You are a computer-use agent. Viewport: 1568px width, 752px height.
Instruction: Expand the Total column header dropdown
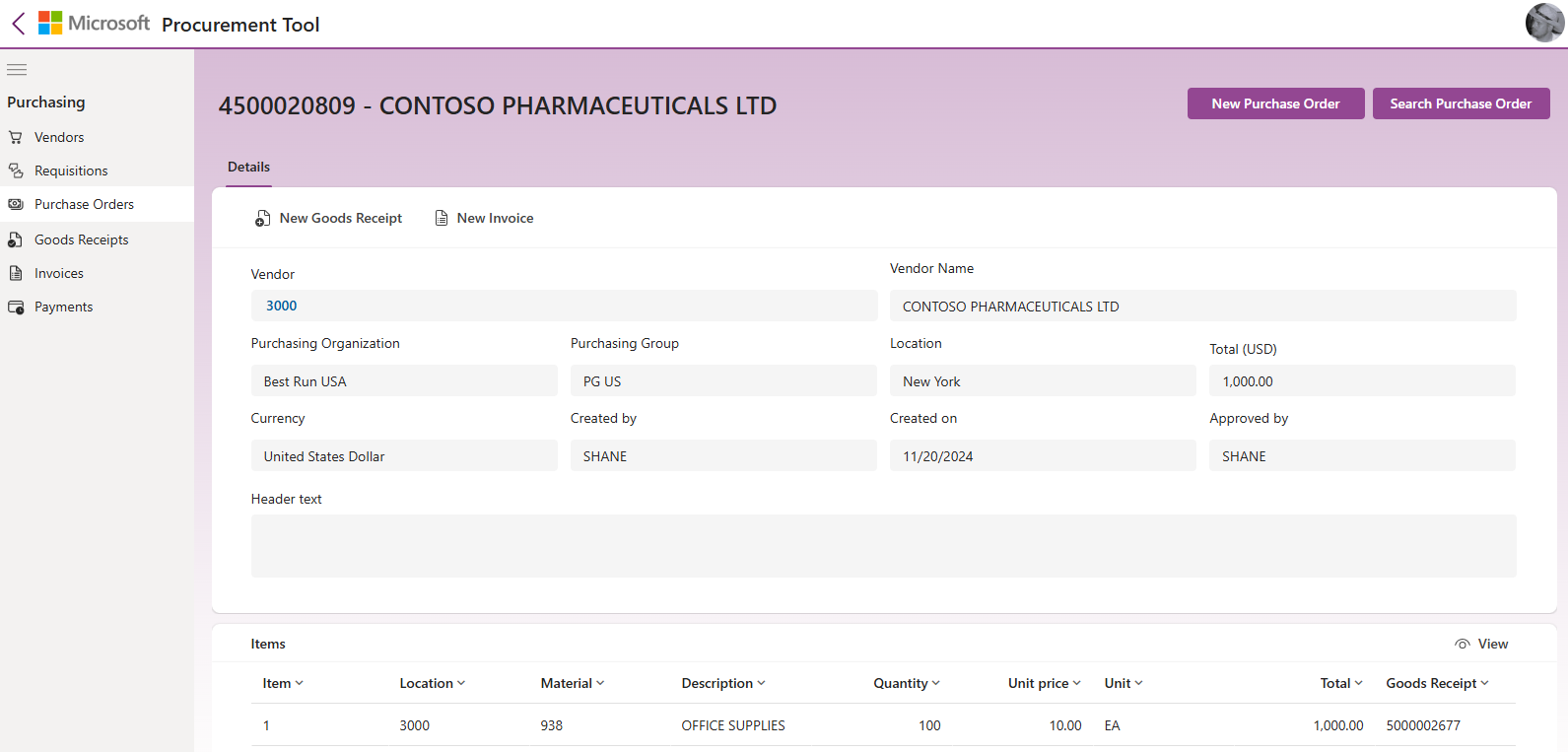(x=1358, y=683)
